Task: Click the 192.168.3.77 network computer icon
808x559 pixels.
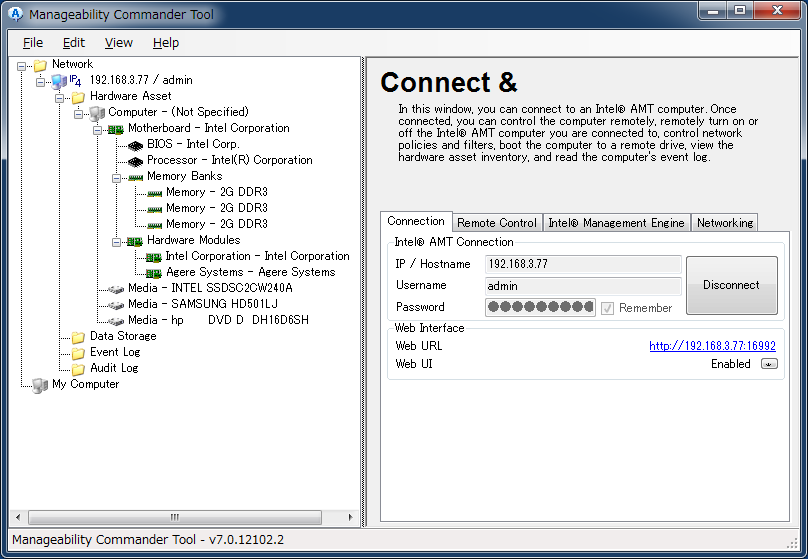Action: pyautogui.click(x=59, y=80)
